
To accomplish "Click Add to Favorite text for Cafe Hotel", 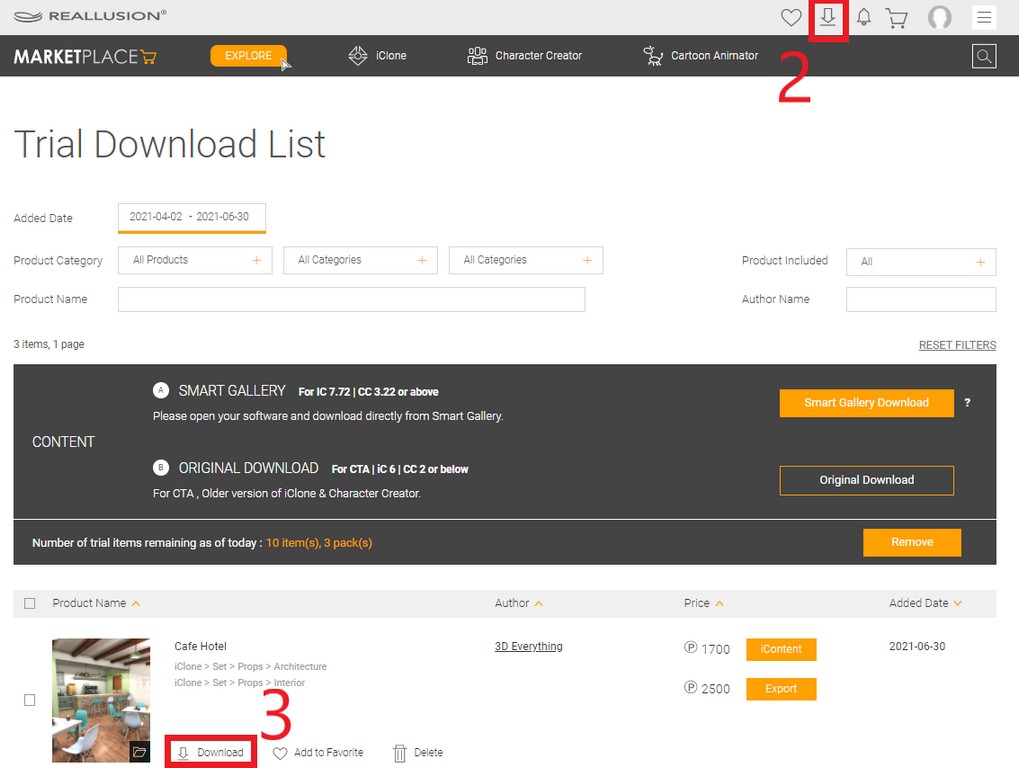I will 329,752.
